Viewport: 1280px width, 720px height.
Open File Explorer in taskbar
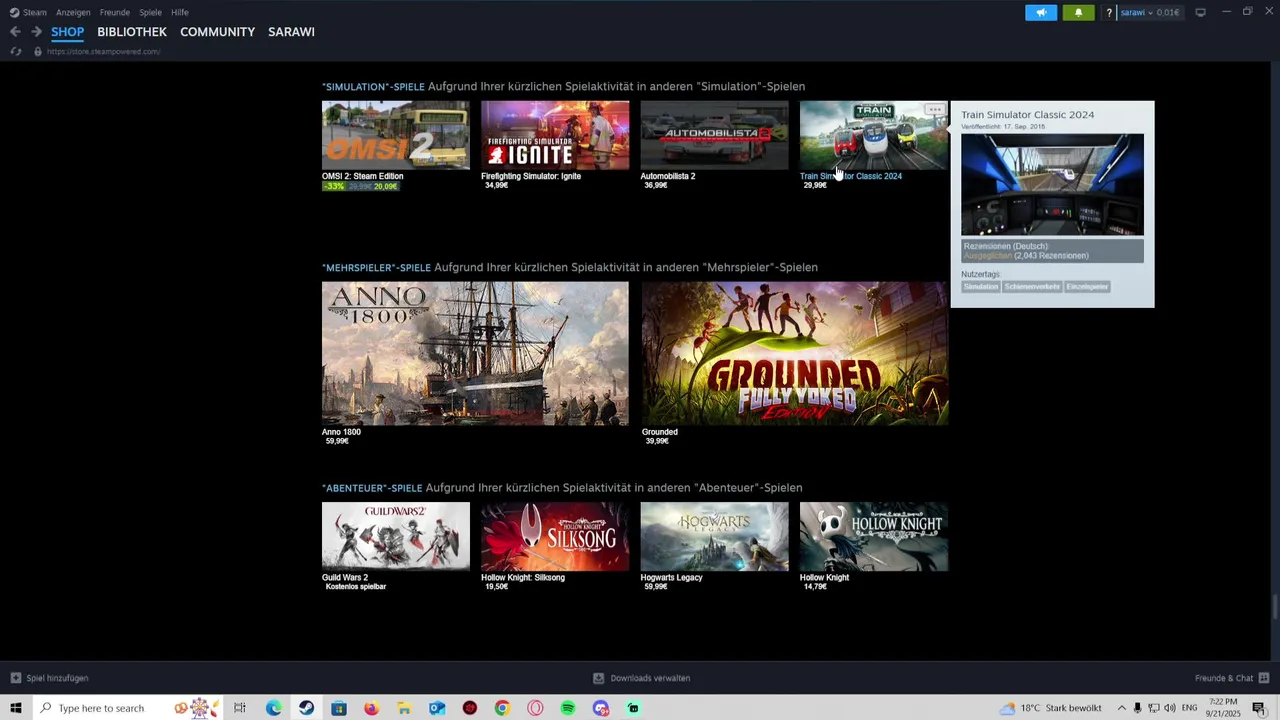click(x=404, y=708)
